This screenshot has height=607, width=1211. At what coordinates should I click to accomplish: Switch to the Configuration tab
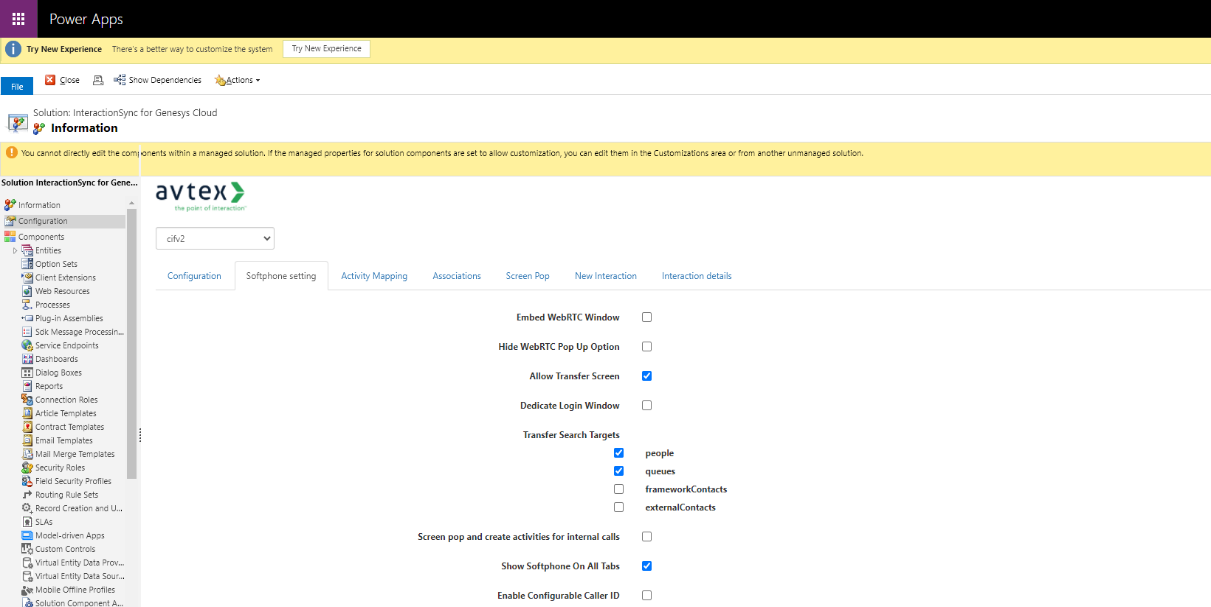coord(194,276)
